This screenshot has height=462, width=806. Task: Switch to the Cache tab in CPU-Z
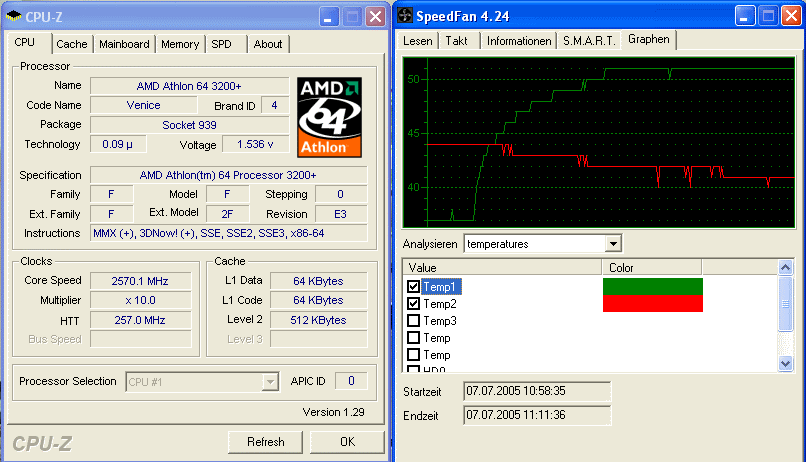(x=72, y=44)
